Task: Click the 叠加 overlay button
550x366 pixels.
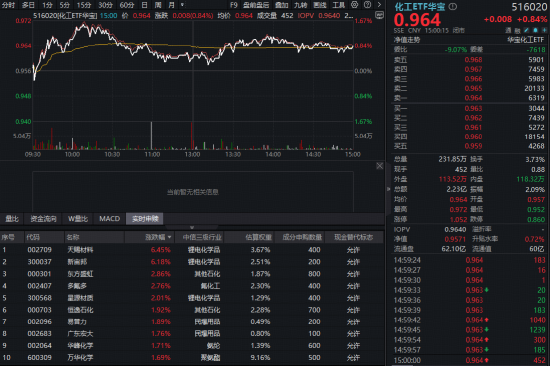Action: click(281, 5)
